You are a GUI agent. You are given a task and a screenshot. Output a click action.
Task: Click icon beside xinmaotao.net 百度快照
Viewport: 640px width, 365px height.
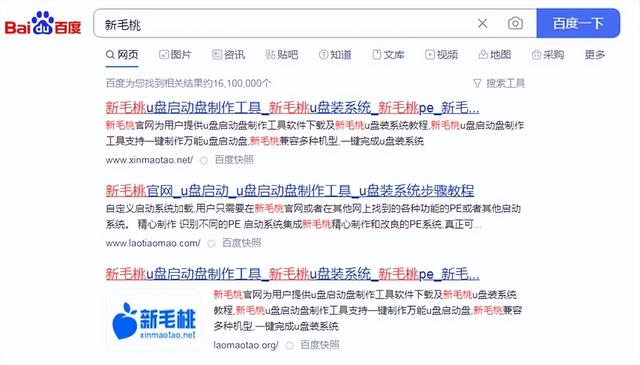(x=204, y=160)
